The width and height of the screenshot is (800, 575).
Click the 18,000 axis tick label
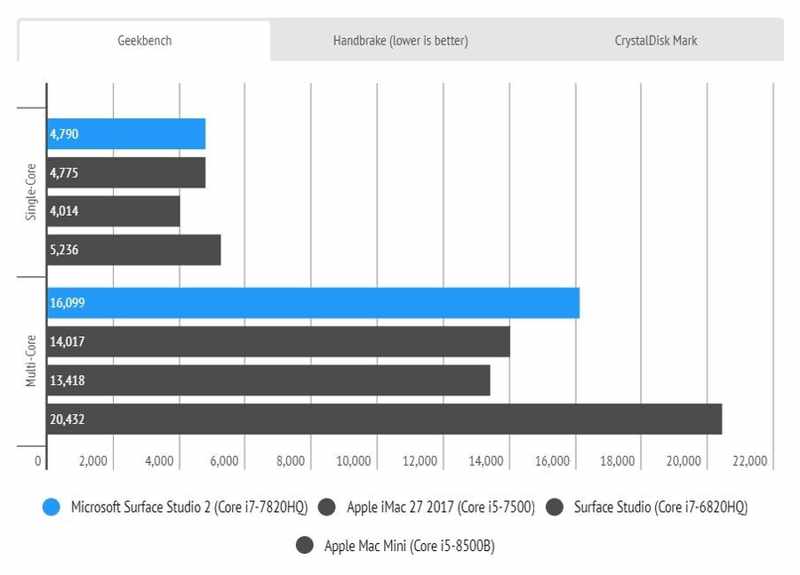point(617,461)
